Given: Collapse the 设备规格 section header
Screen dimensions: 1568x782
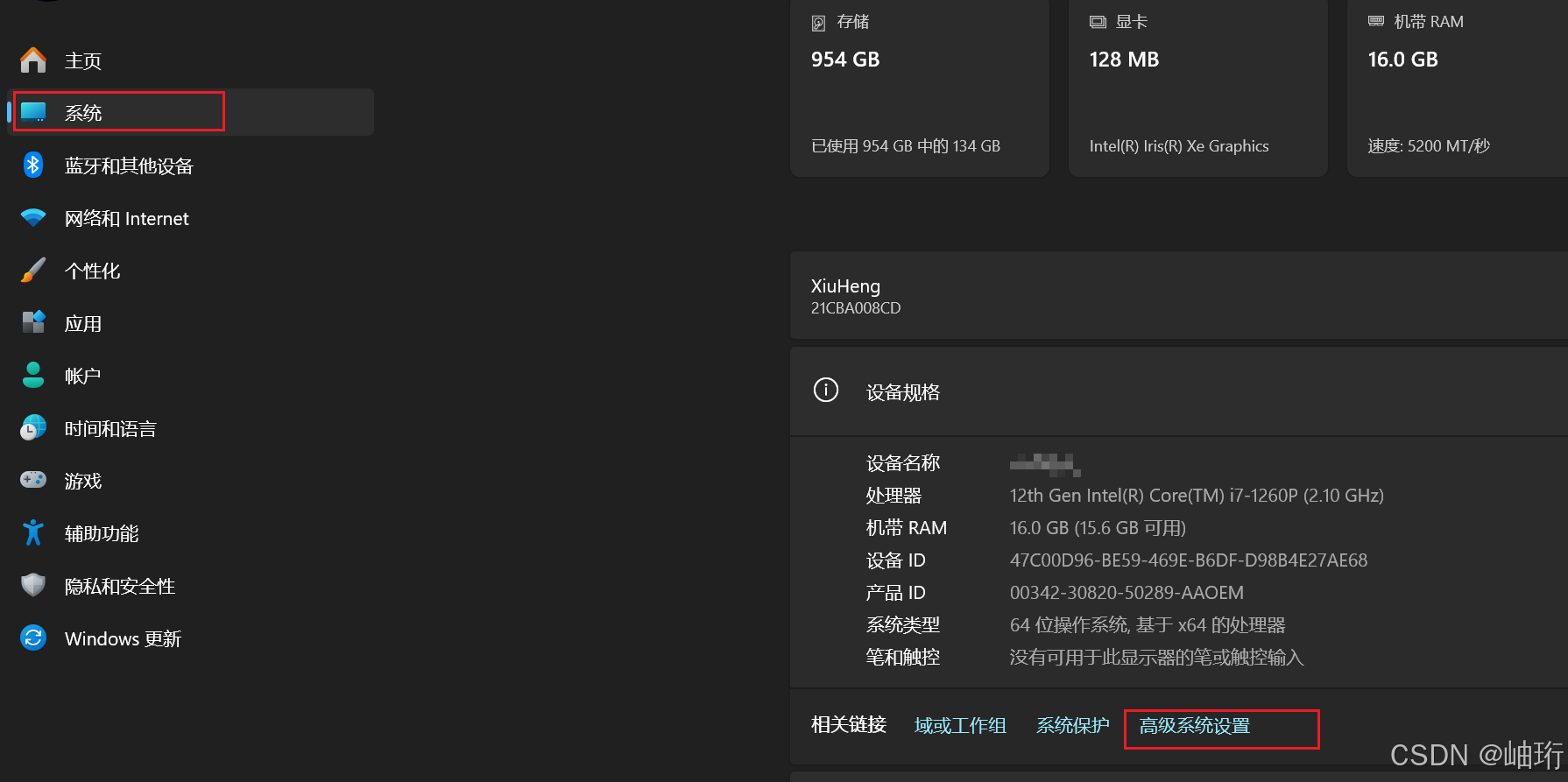Looking at the screenshot, I should click(1179, 391).
